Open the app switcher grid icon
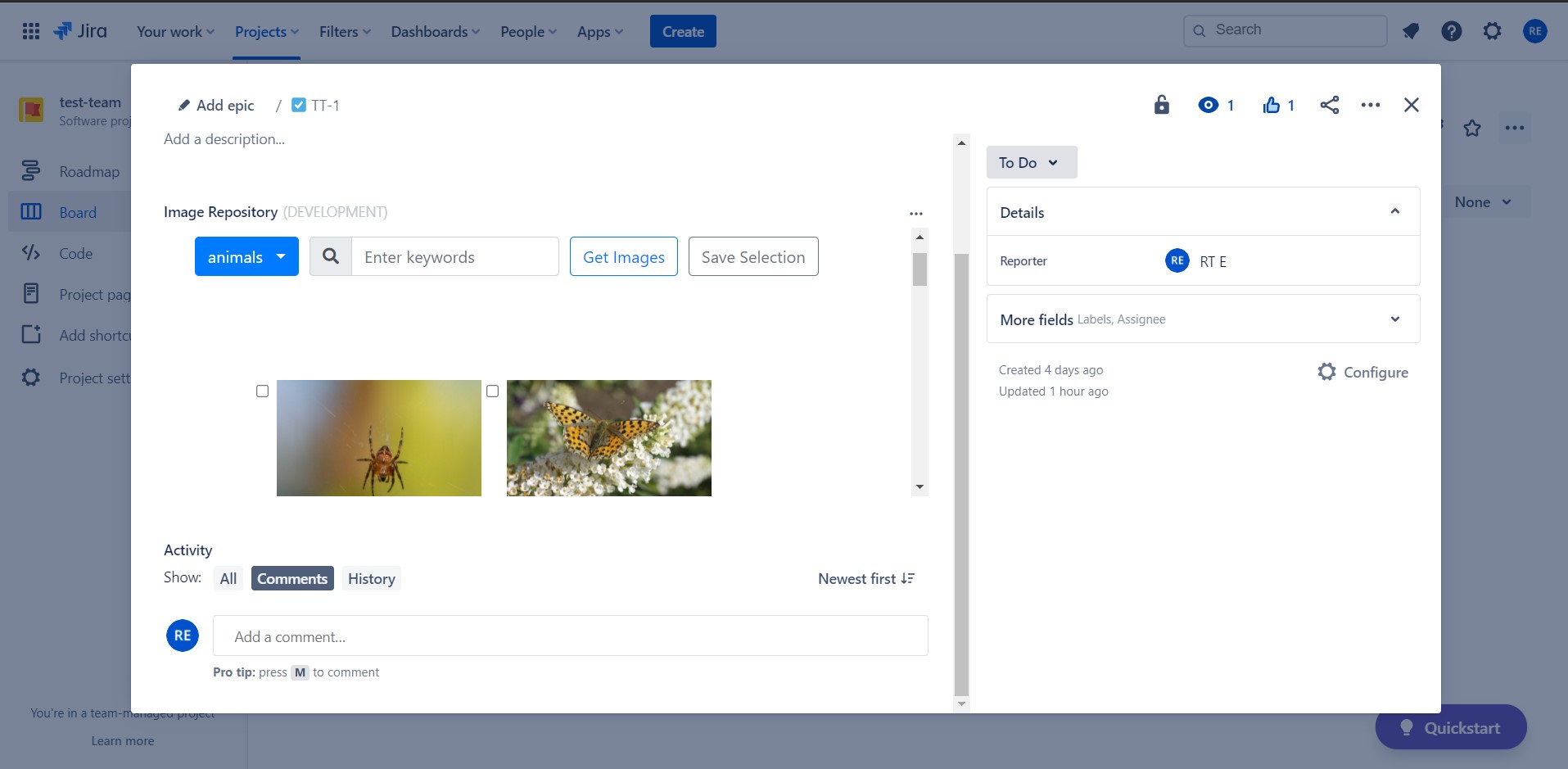 pos(31,31)
